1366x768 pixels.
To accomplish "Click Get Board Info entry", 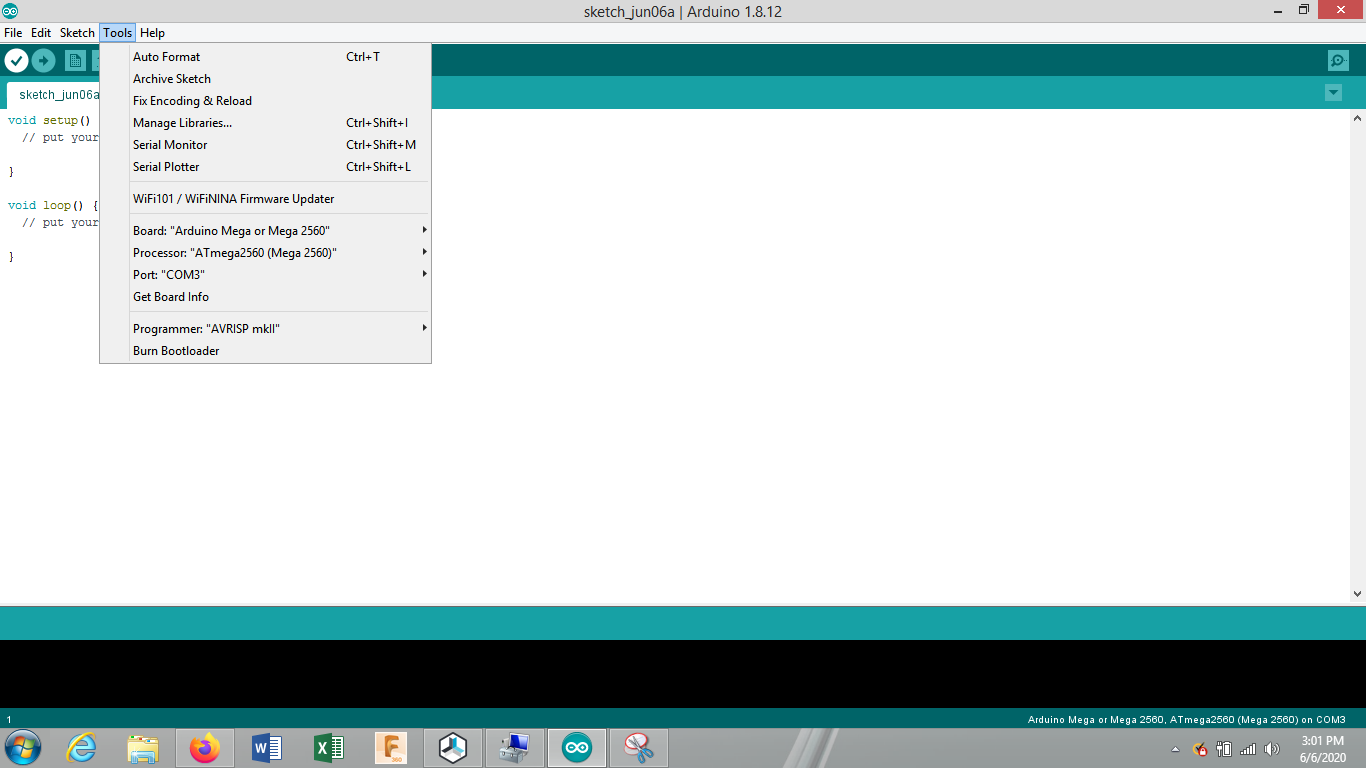I will (x=266, y=297).
